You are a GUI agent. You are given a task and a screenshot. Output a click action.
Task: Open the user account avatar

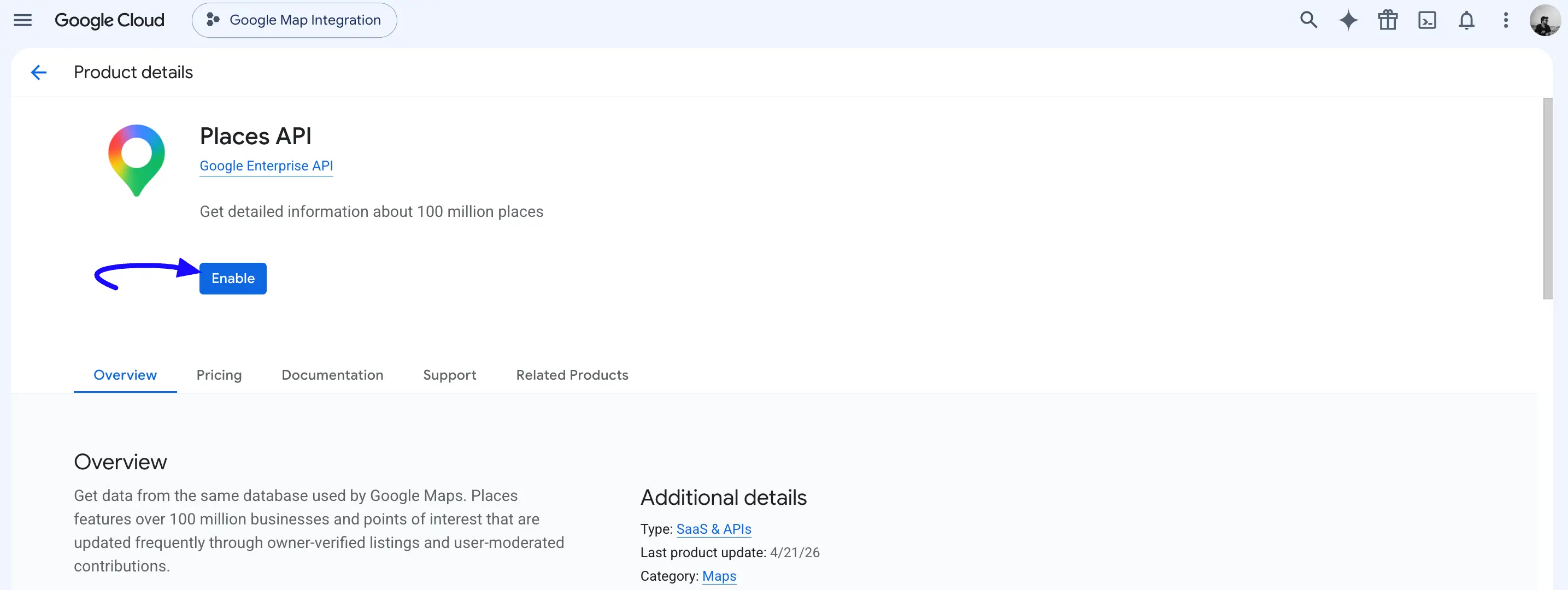tap(1545, 20)
